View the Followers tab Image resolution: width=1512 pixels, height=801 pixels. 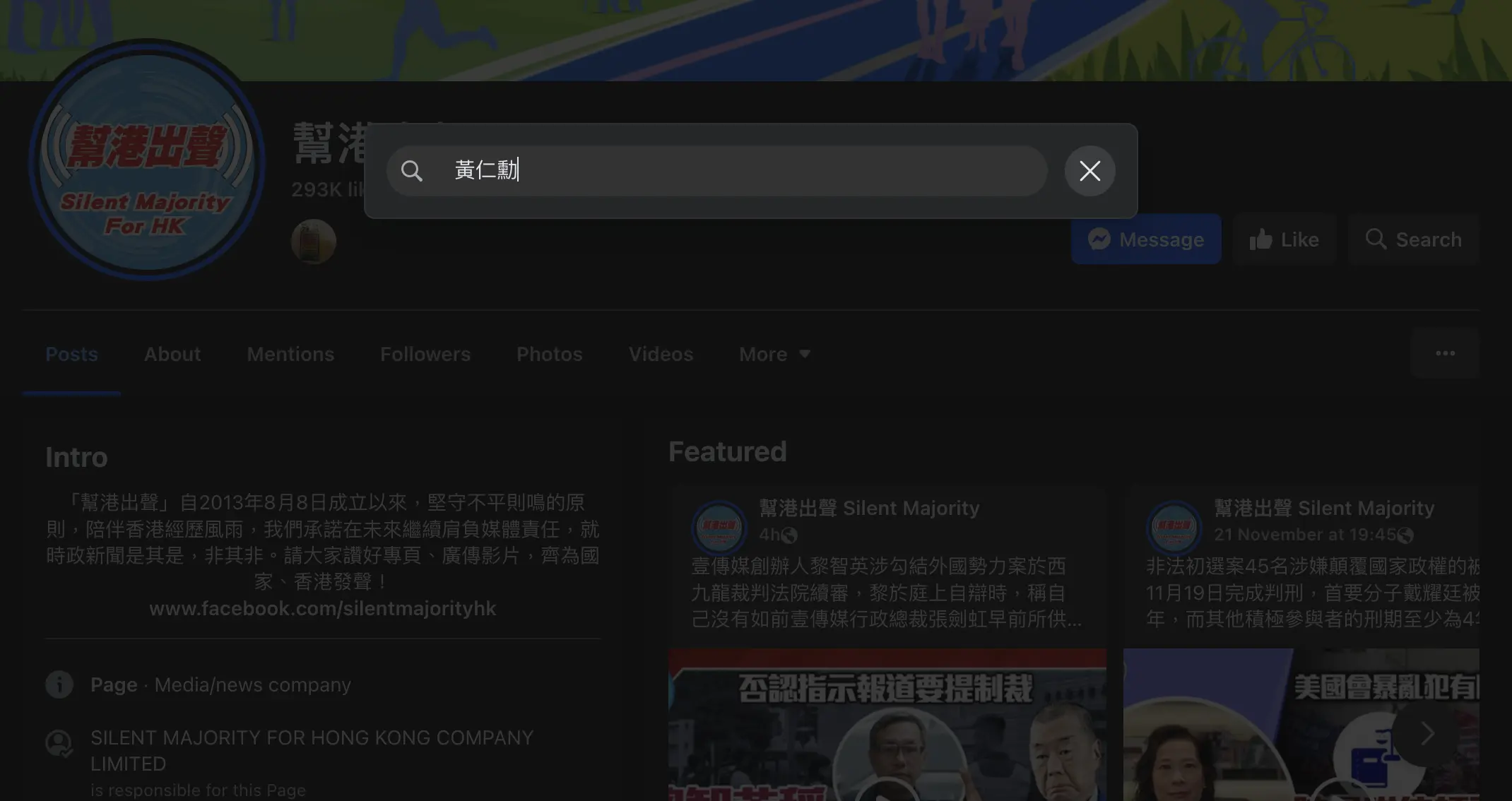tap(425, 354)
